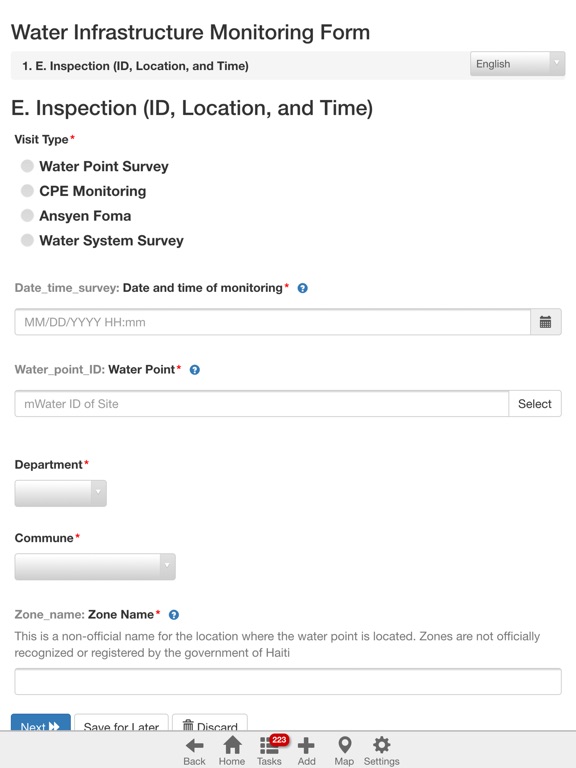
Task: Expand the Commune dropdown
Action: pyautogui.click(x=95, y=567)
